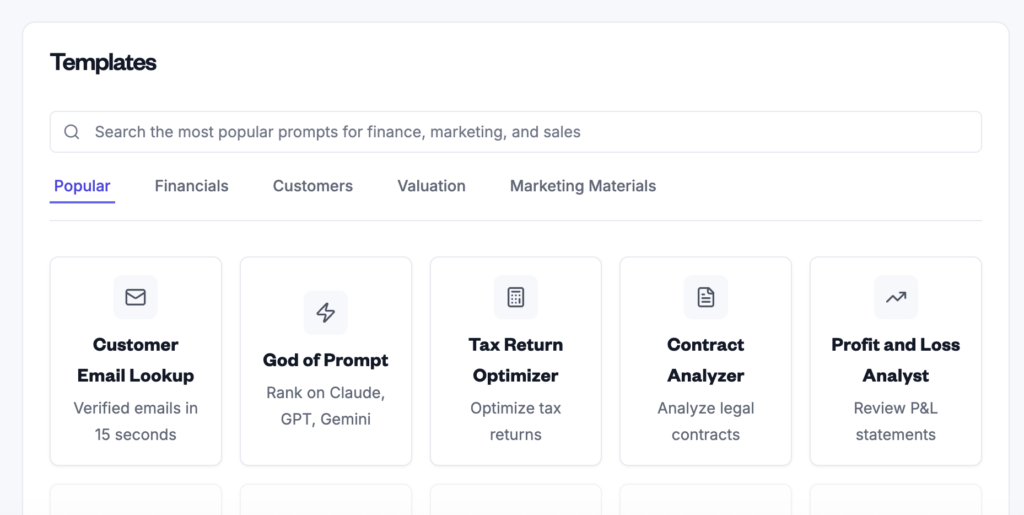Go to the Marketing Materials tab
The height and width of the screenshot is (515, 1024).
coord(583,186)
